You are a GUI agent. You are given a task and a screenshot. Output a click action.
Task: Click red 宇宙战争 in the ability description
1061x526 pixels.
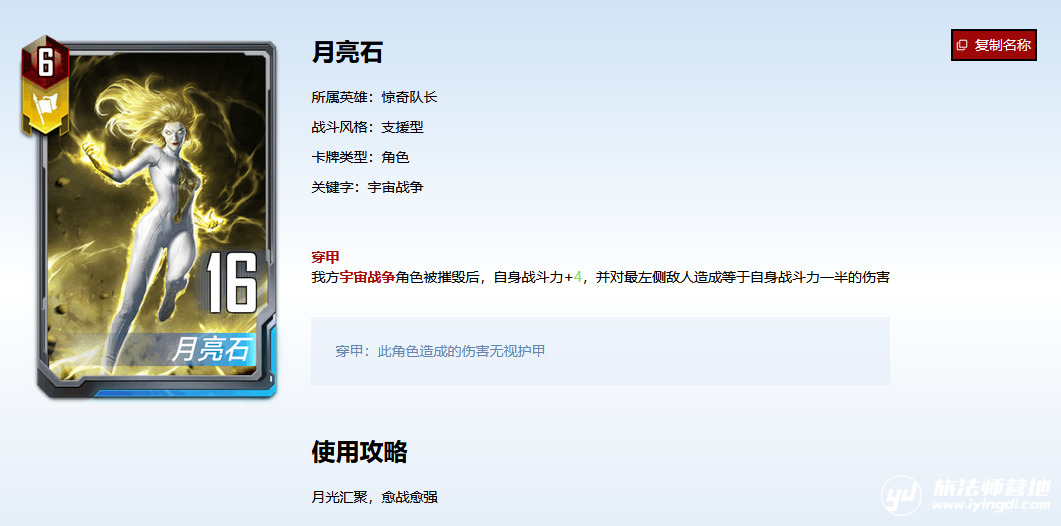coord(367,277)
